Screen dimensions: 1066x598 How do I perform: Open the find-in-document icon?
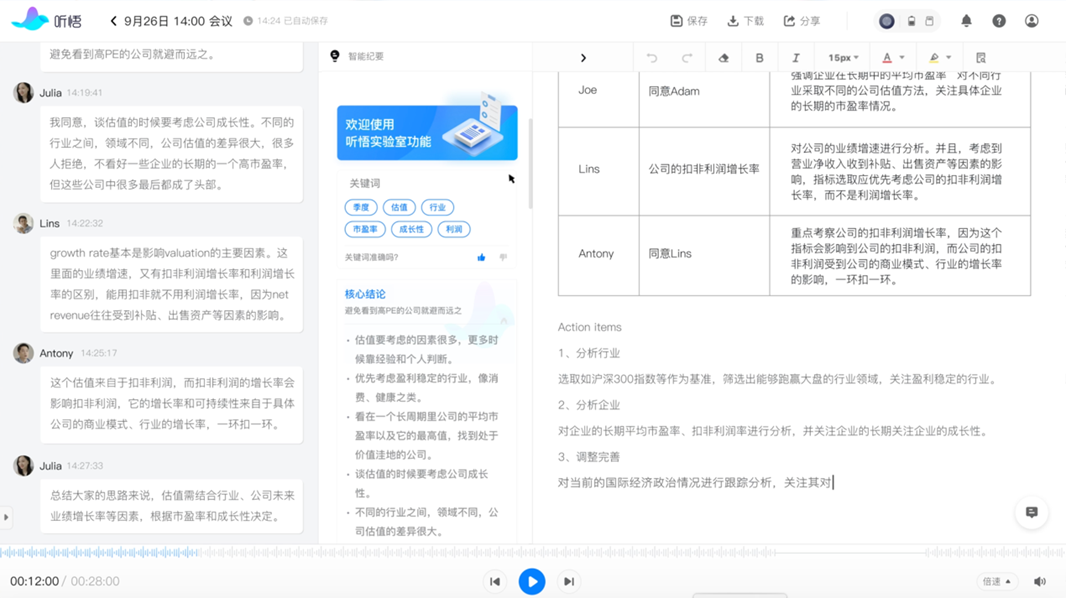click(980, 58)
